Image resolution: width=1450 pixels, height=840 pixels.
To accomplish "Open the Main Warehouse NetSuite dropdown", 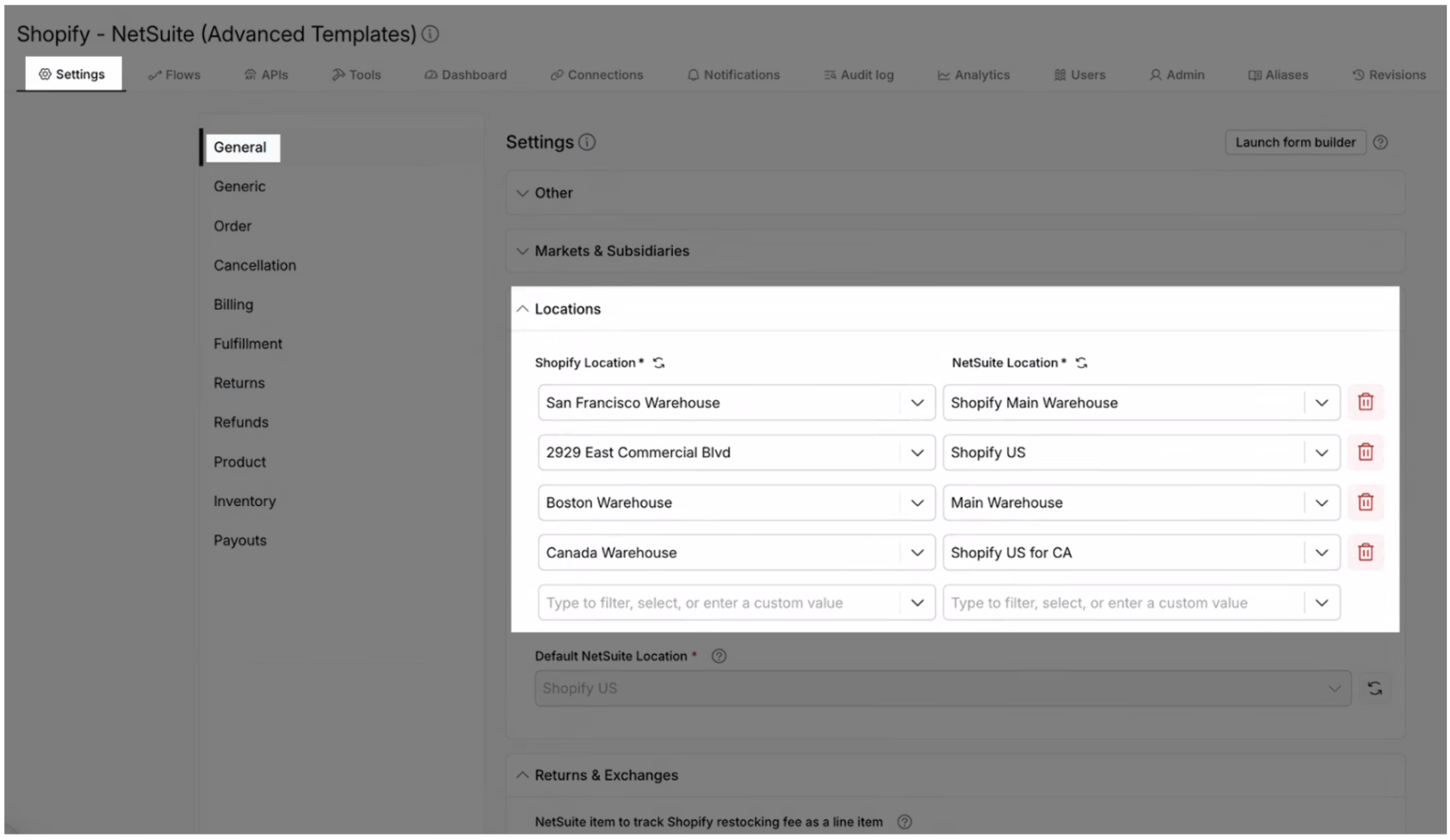I will [x=1141, y=503].
